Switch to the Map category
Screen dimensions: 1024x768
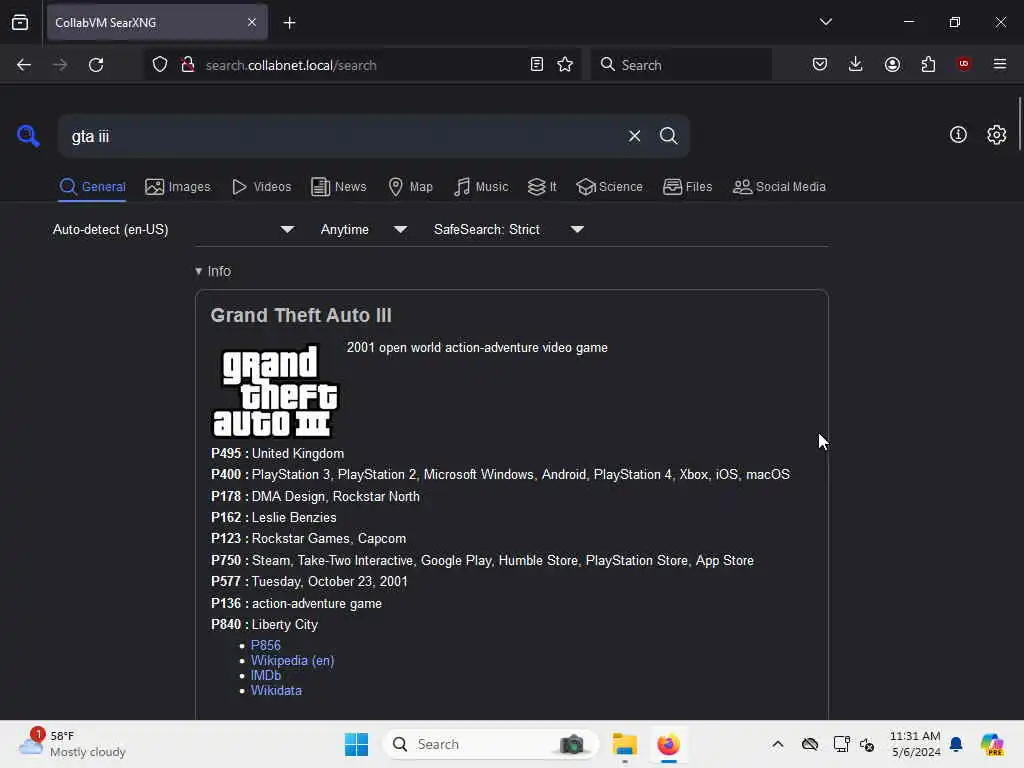click(410, 187)
